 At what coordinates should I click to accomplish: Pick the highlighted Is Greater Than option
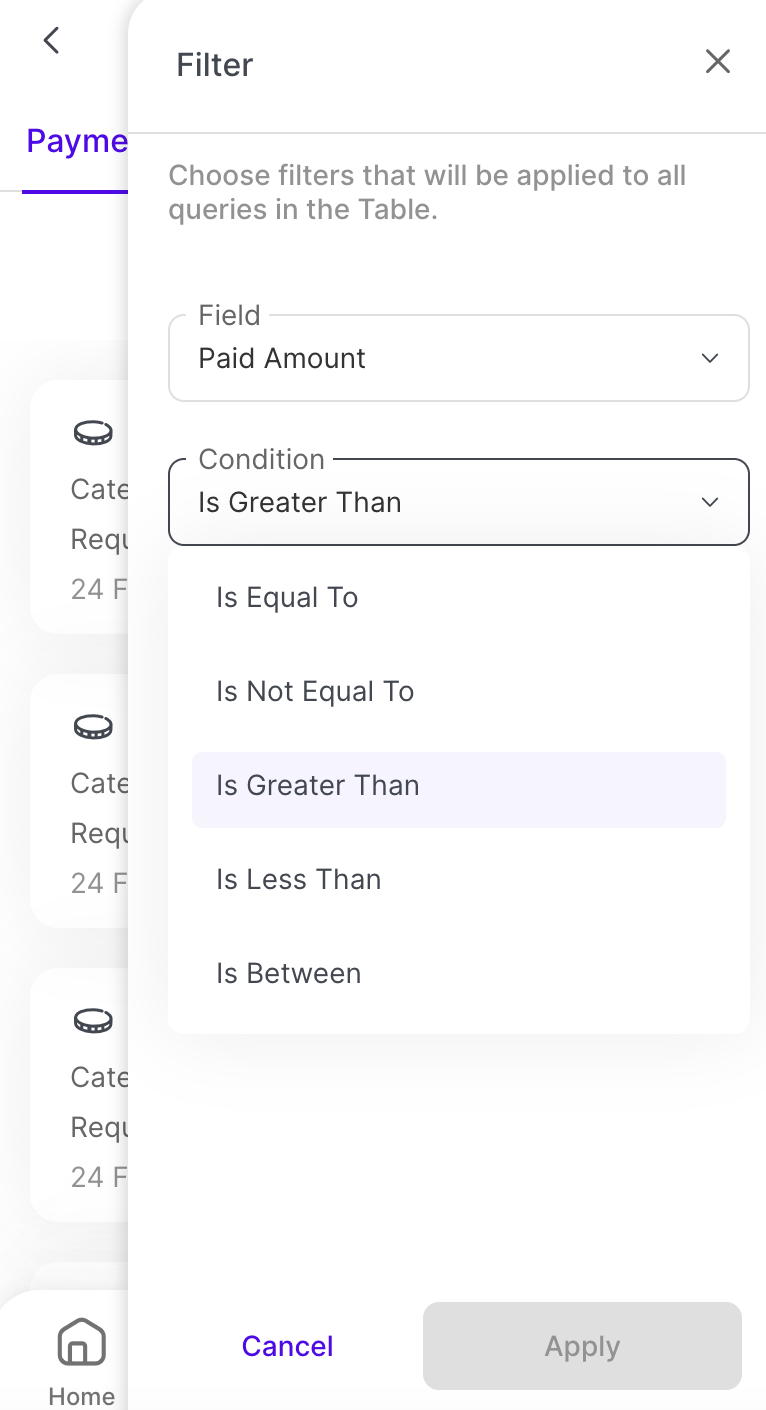(318, 786)
